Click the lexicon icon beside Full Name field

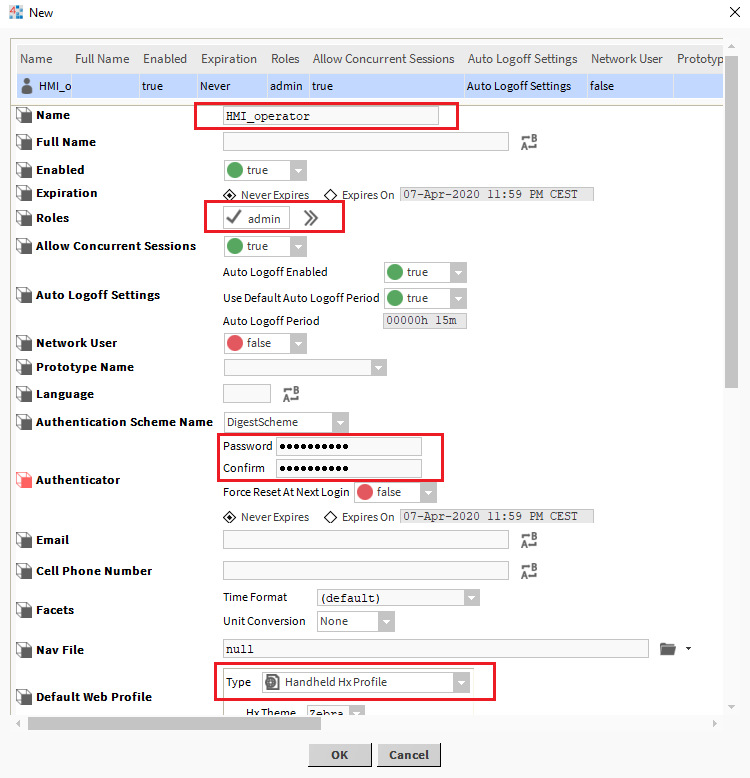point(530,142)
